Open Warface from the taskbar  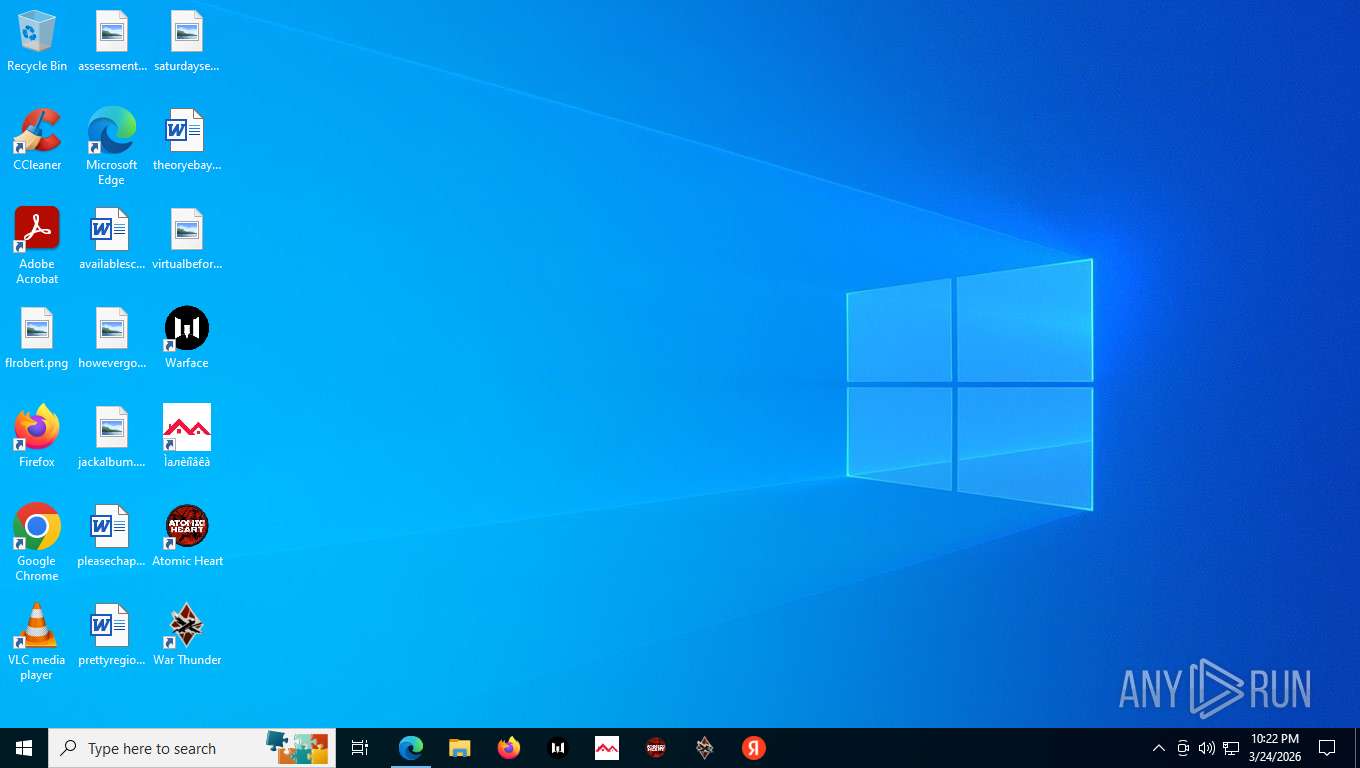(x=558, y=748)
